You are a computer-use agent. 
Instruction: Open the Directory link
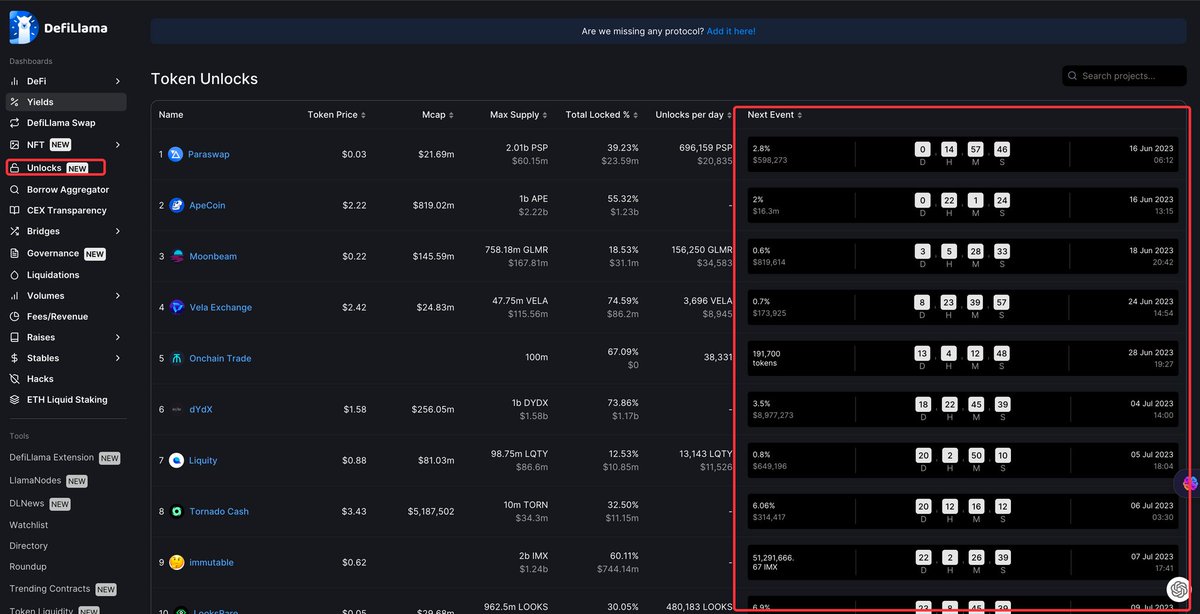tap(29, 546)
